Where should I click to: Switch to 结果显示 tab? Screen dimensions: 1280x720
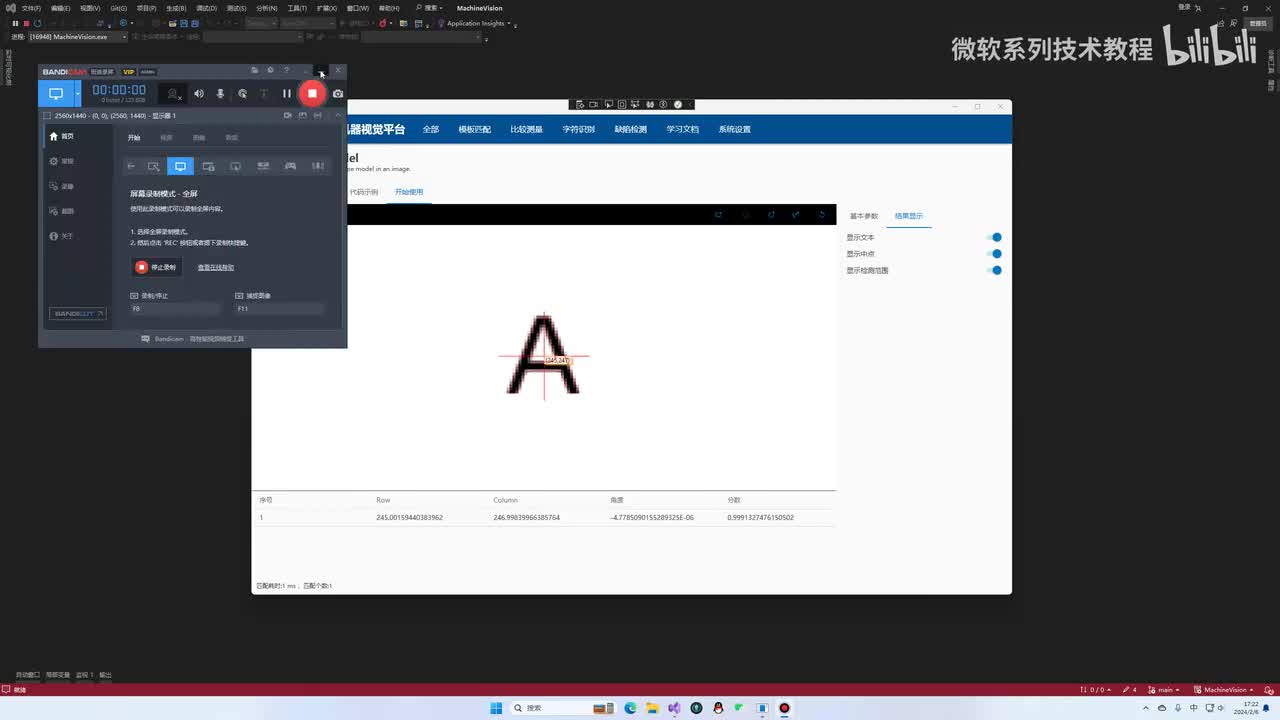(x=909, y=216)
